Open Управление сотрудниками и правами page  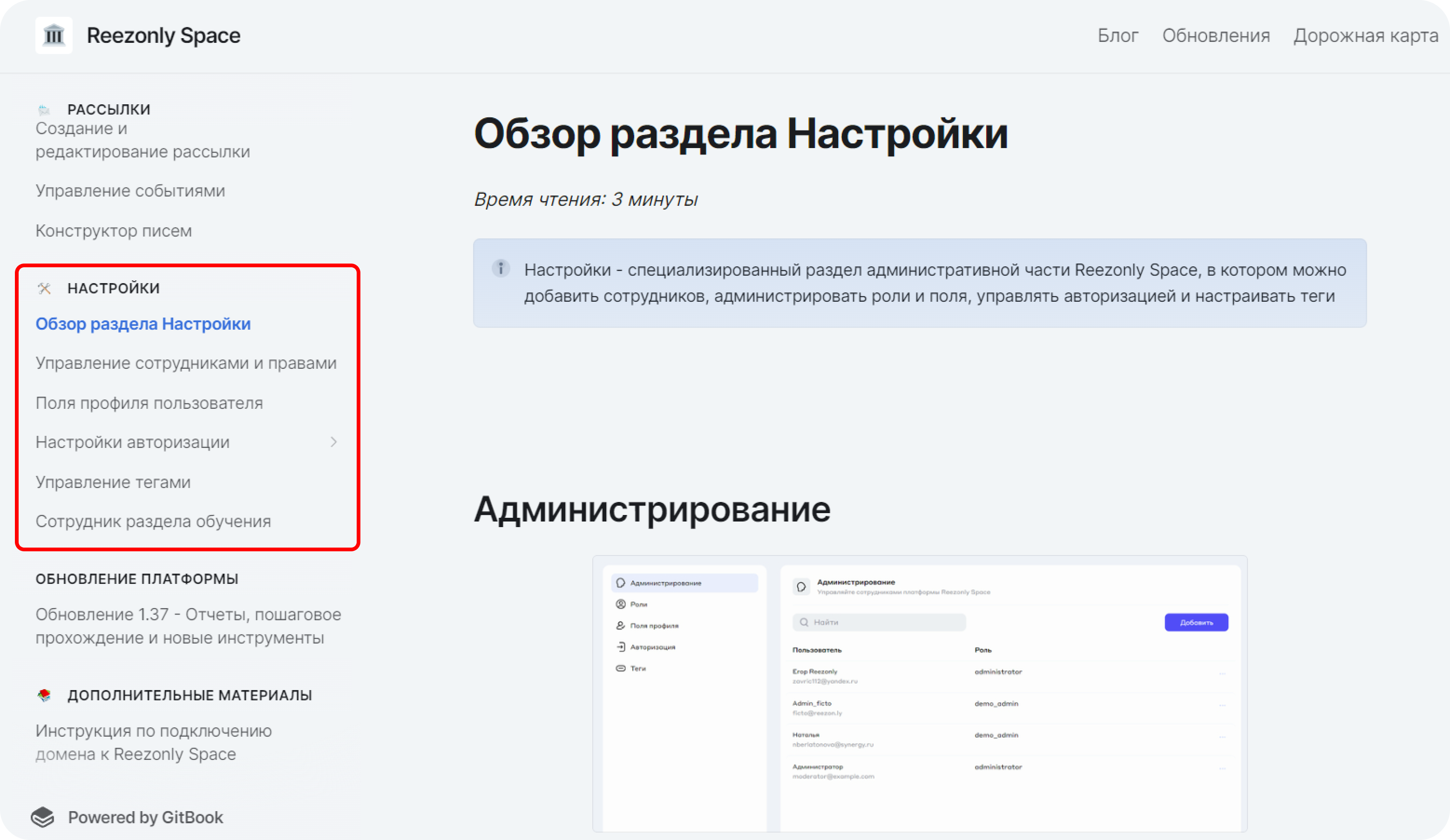pos(186,363)
